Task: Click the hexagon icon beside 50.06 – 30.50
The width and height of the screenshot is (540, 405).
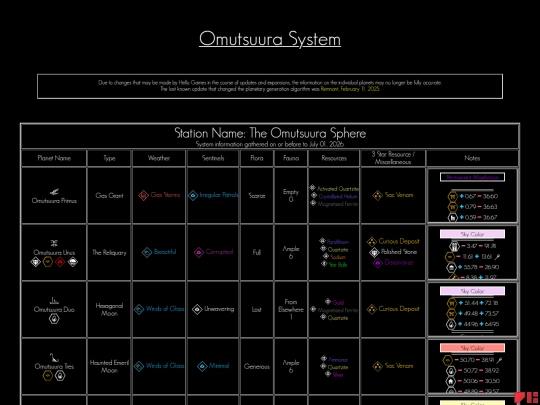Action: point(451,381)
